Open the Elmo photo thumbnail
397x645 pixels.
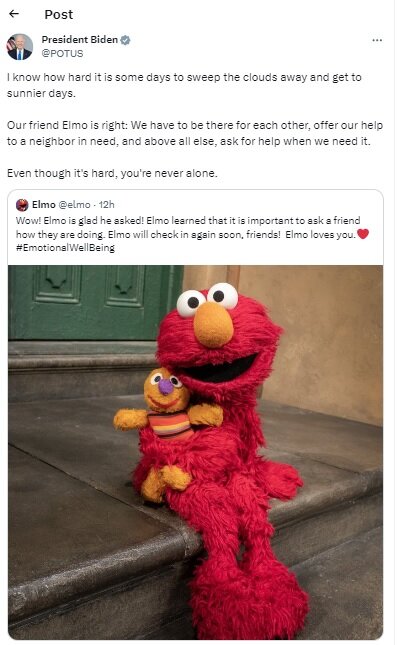coord(195,452)
